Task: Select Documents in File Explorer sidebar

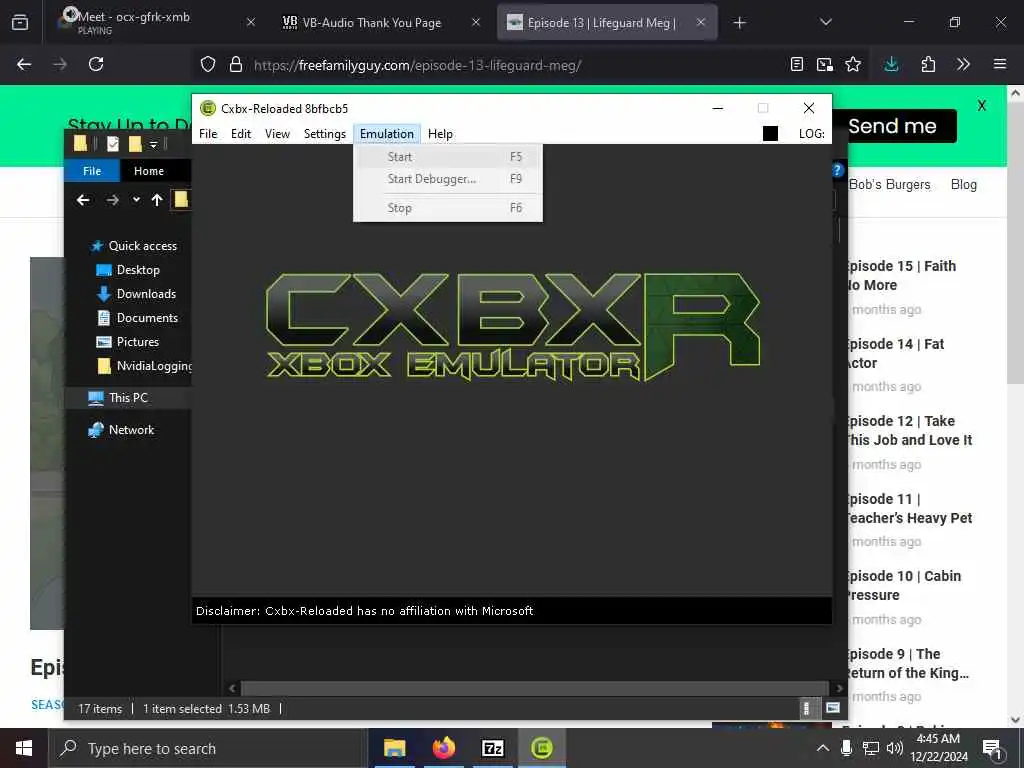Action: [x=147, y=318]
